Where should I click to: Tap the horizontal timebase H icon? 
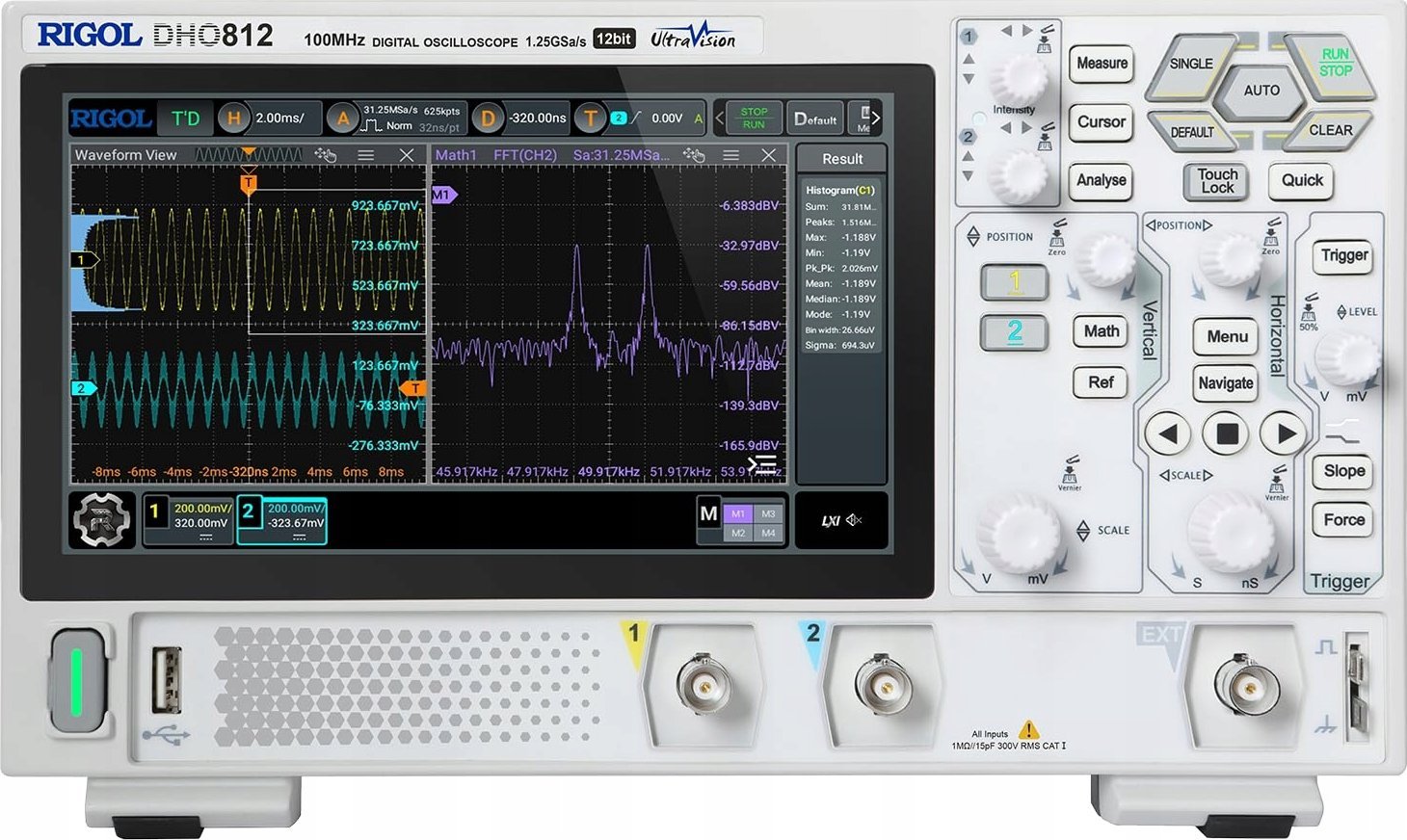(x=233, y=118)
